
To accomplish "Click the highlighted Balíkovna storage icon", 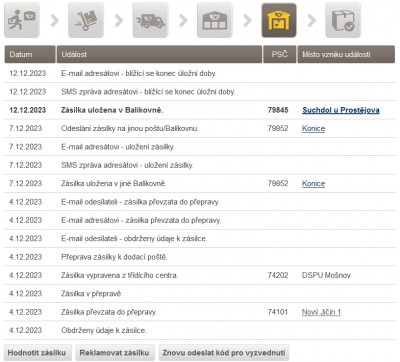I will (279, 20).
